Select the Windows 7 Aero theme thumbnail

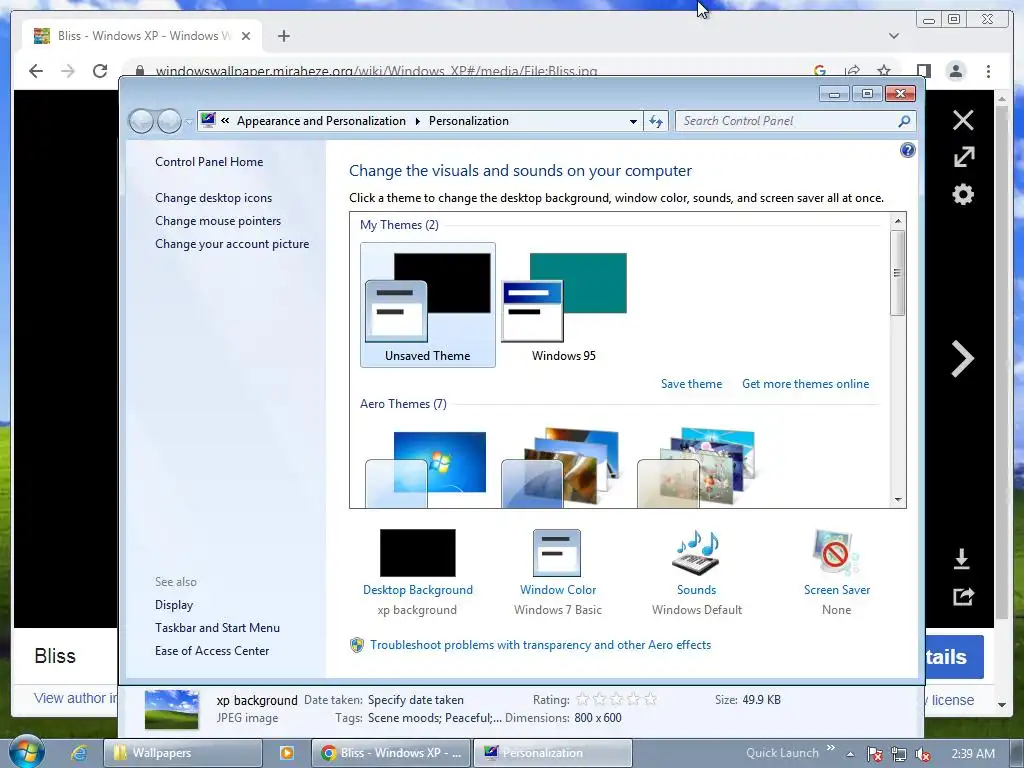tap(426, 468)
